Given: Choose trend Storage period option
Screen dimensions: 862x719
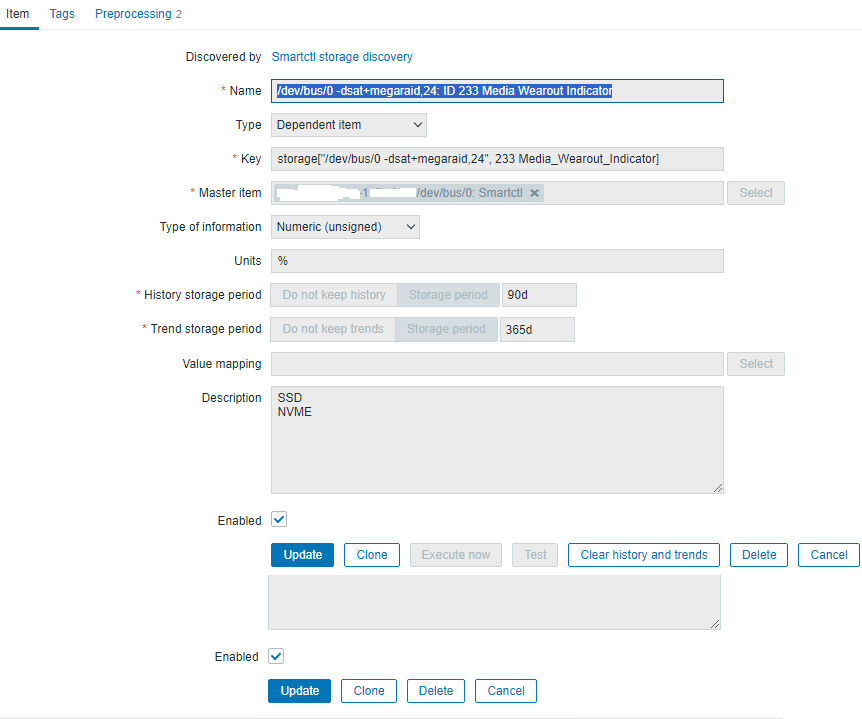Looking at the screenshot, I should coord(446,329).
